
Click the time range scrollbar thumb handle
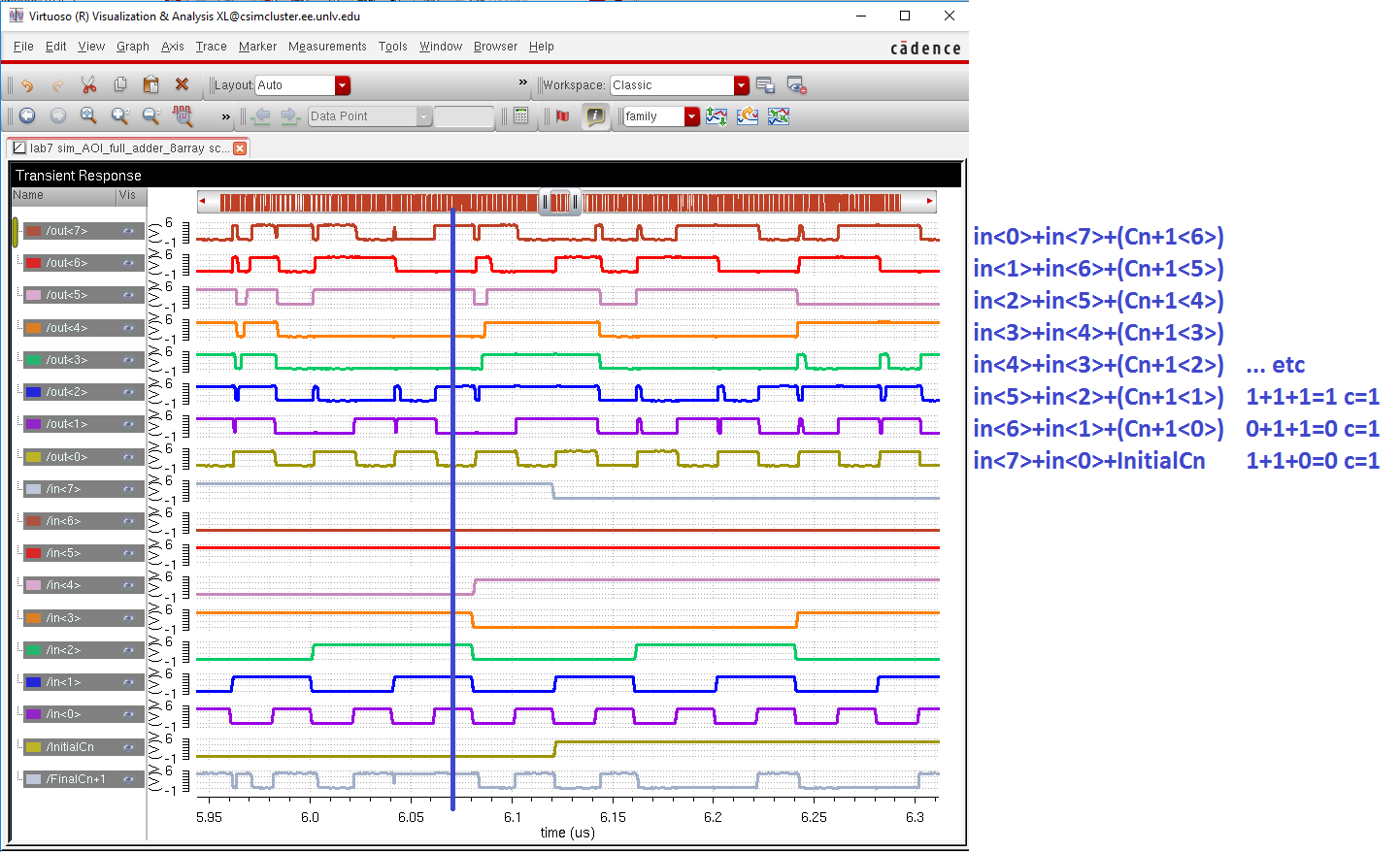[560, 202]
